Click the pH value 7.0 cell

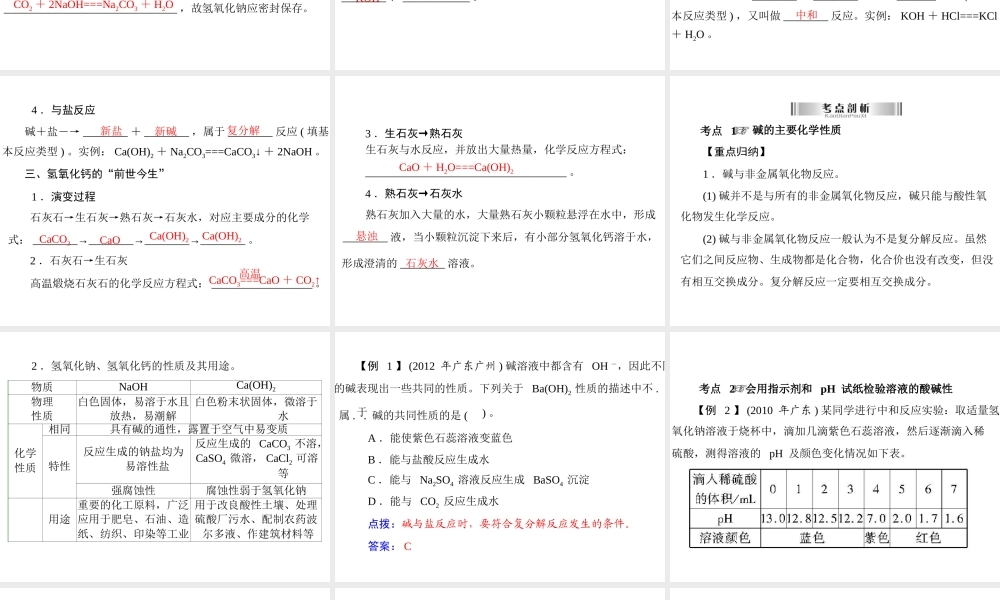tap(876, 518)
